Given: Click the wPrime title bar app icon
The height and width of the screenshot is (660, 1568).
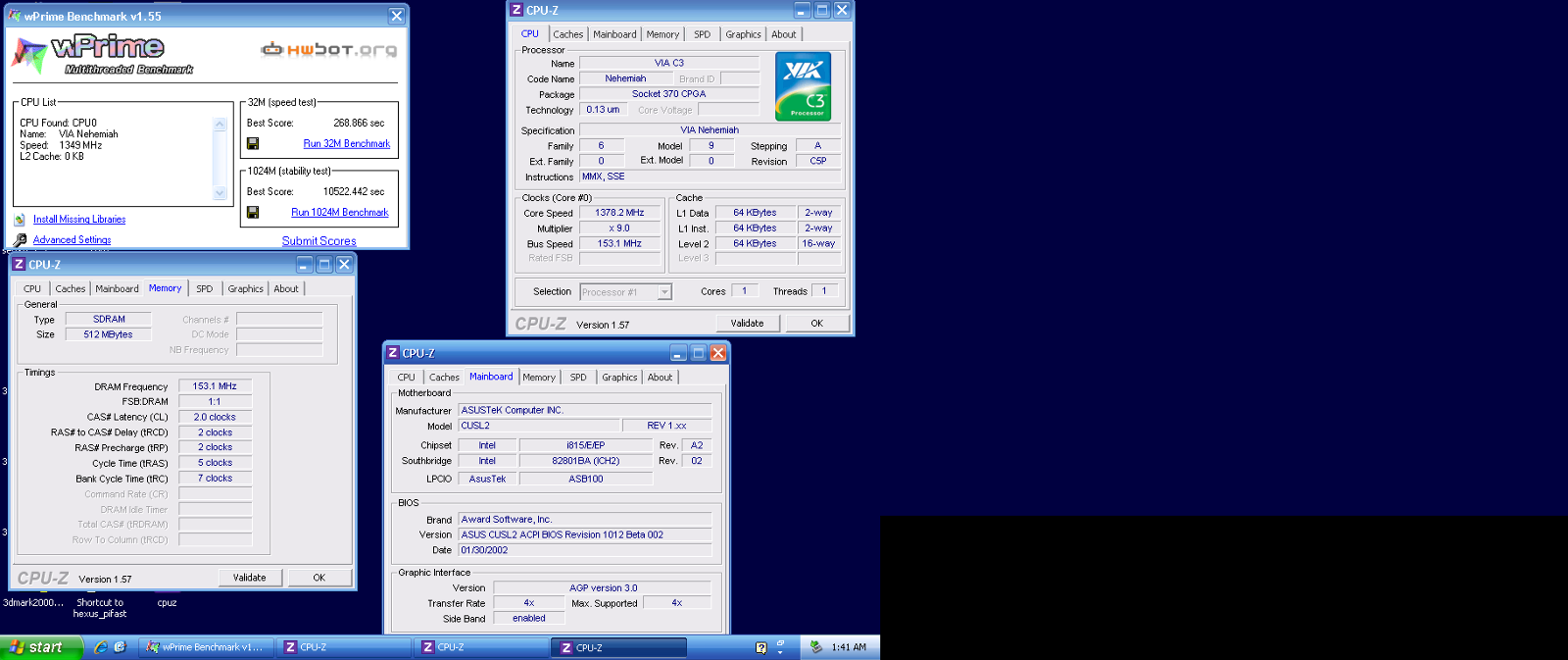Looking at the screenshot, I should point(14,16).
